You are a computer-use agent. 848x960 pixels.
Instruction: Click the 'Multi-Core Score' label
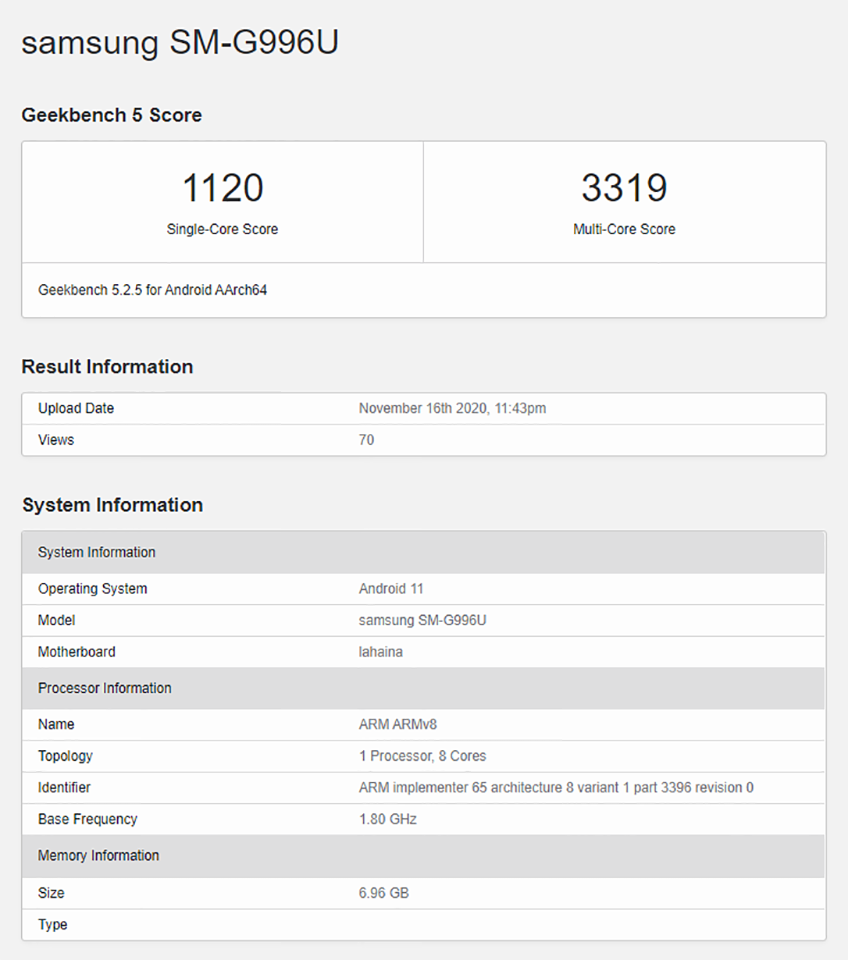tap(624, 229)
